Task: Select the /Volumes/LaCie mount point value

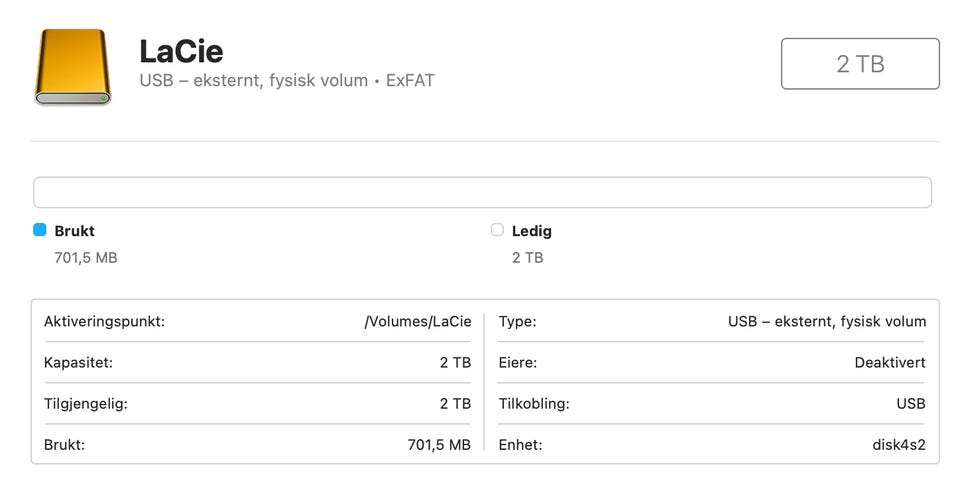Action: (418, 322)
